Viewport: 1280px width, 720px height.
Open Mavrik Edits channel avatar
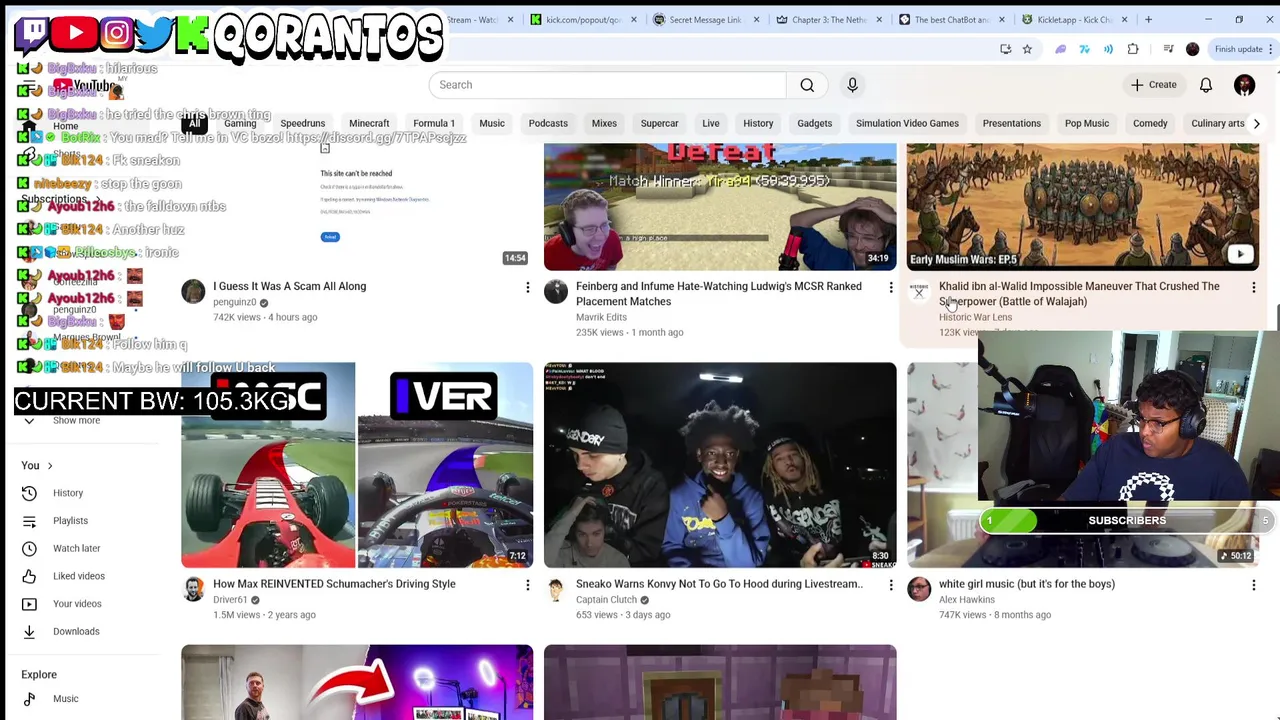click(x=556, y=291)
